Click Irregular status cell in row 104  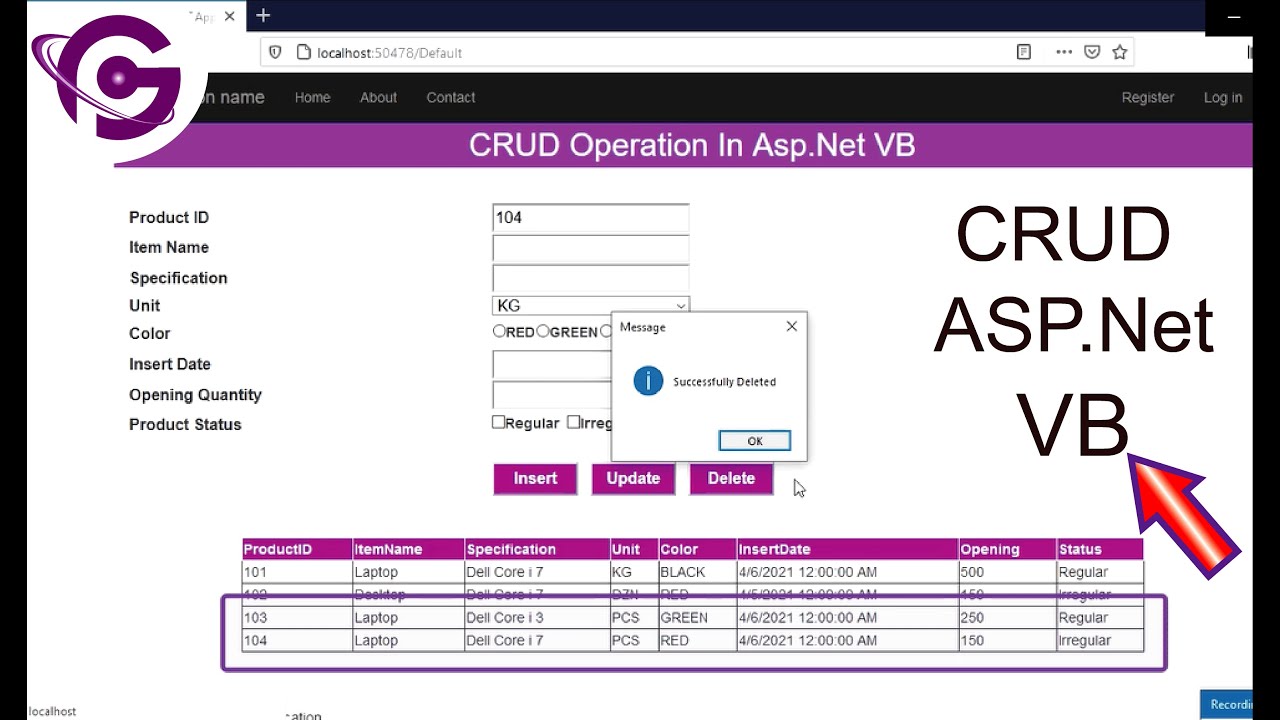coord(1100,641)
